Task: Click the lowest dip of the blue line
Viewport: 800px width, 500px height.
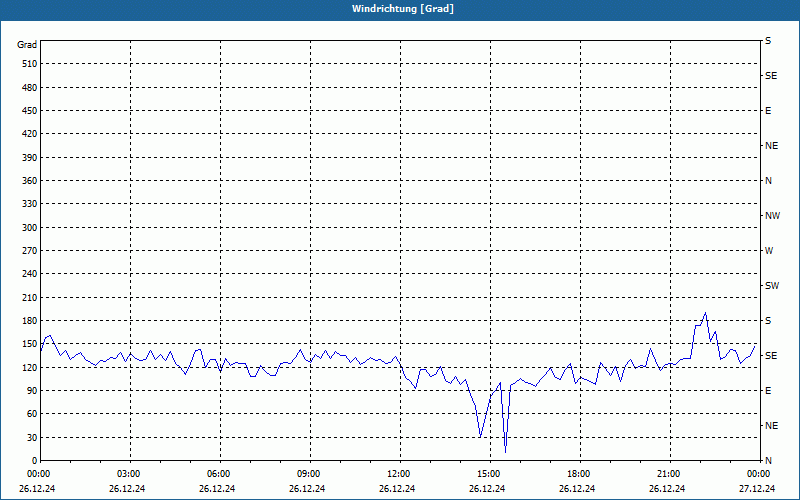Action: [505, 452]
